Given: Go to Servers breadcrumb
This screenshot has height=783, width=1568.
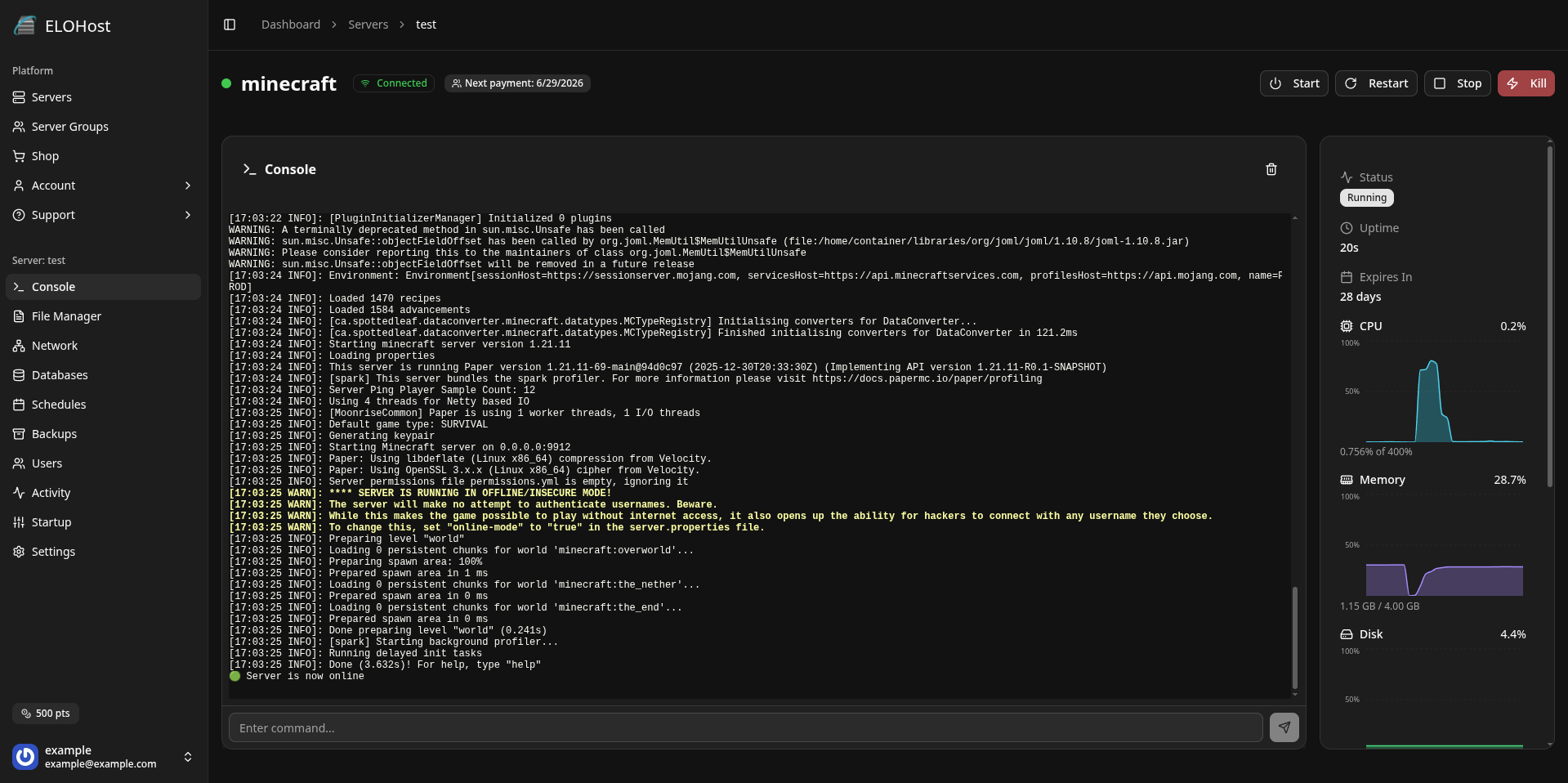Looking at the screenshot, I should (368, 25).
